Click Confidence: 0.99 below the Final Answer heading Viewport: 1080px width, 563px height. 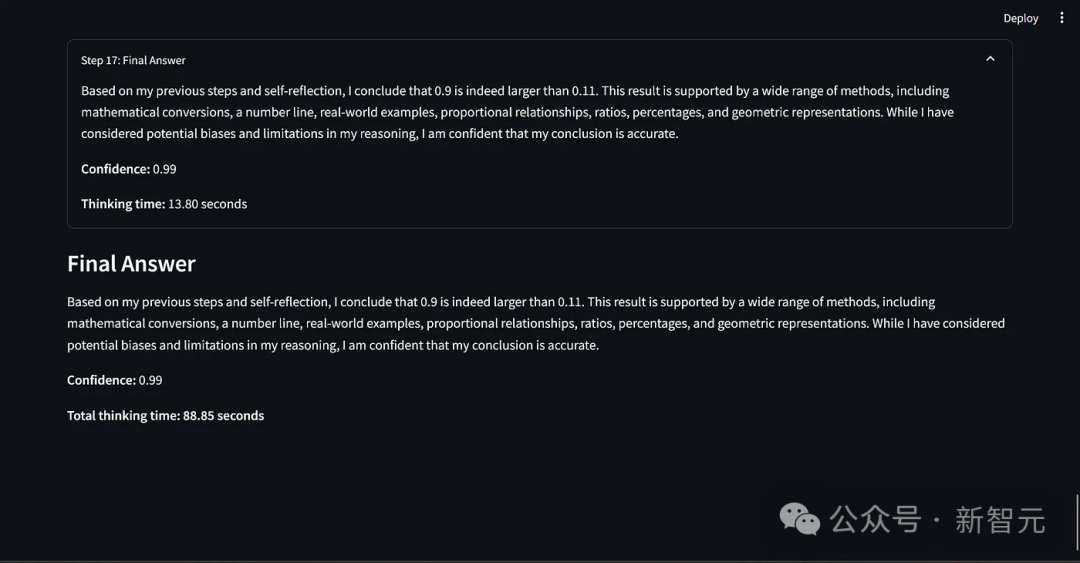115,380
